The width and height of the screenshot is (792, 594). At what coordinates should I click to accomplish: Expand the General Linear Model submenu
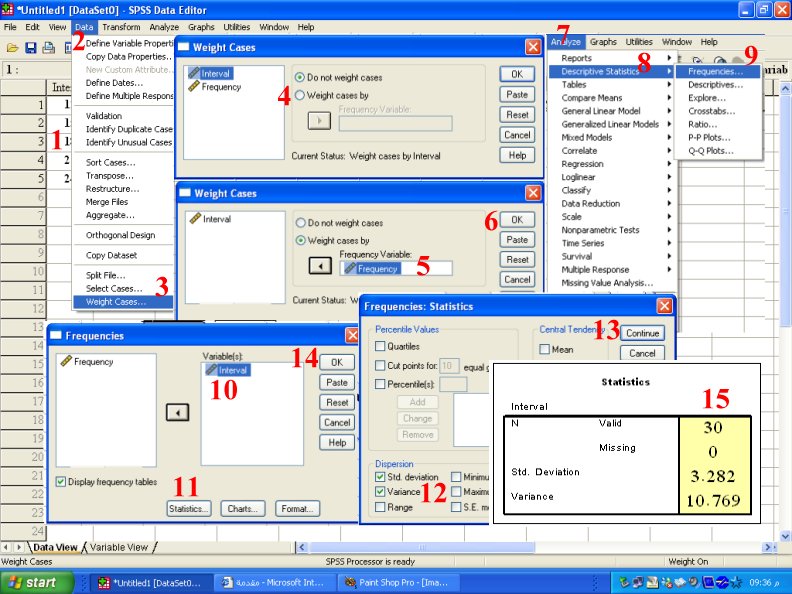click(612, 111)
